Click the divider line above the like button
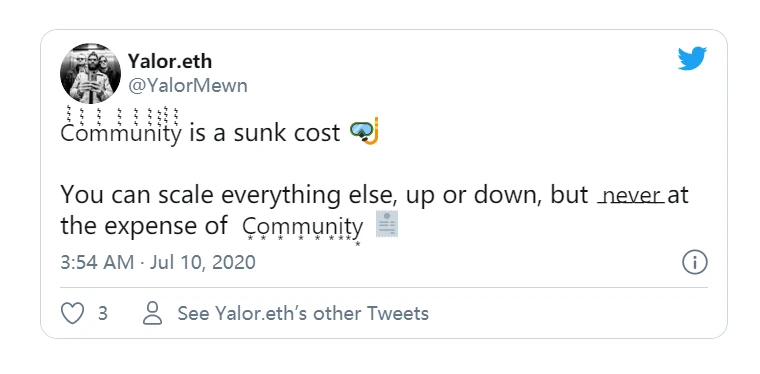The width and height of the screenshot is (760, 374). 384,288
